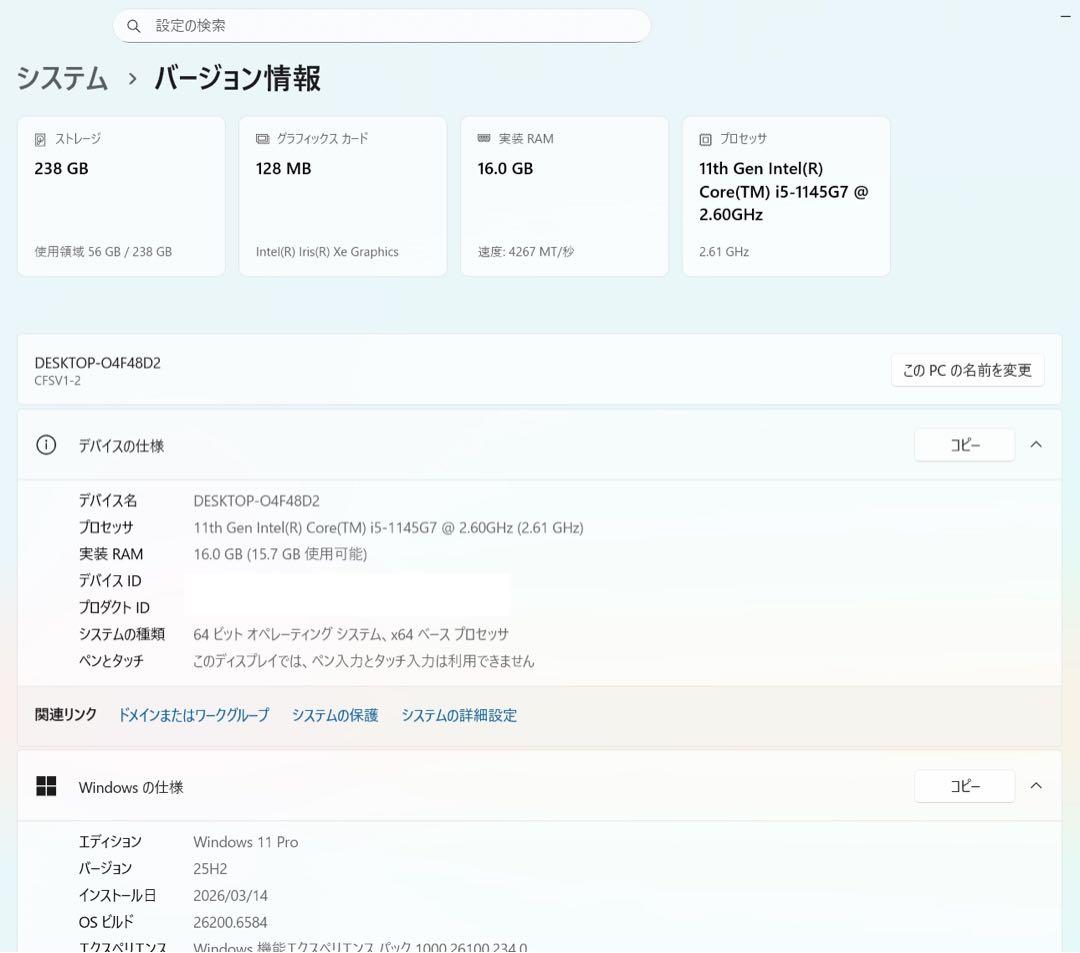The width and height of the screenshot is (1080, 953).
Task: Collapse the デバイスの仕様 section chevron
Action: [1036, 445]
